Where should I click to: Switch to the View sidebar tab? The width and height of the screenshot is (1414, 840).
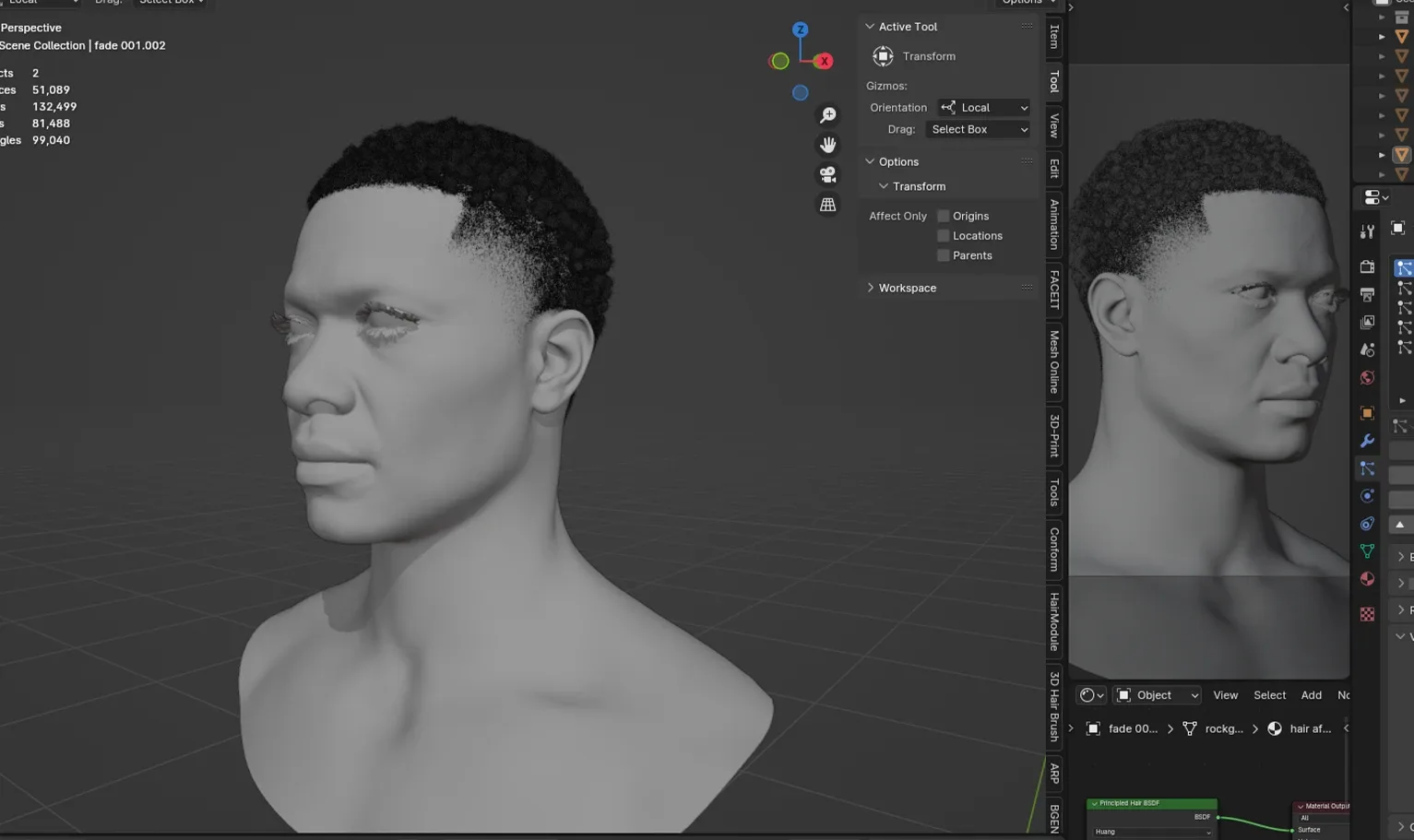point(1054,125)
